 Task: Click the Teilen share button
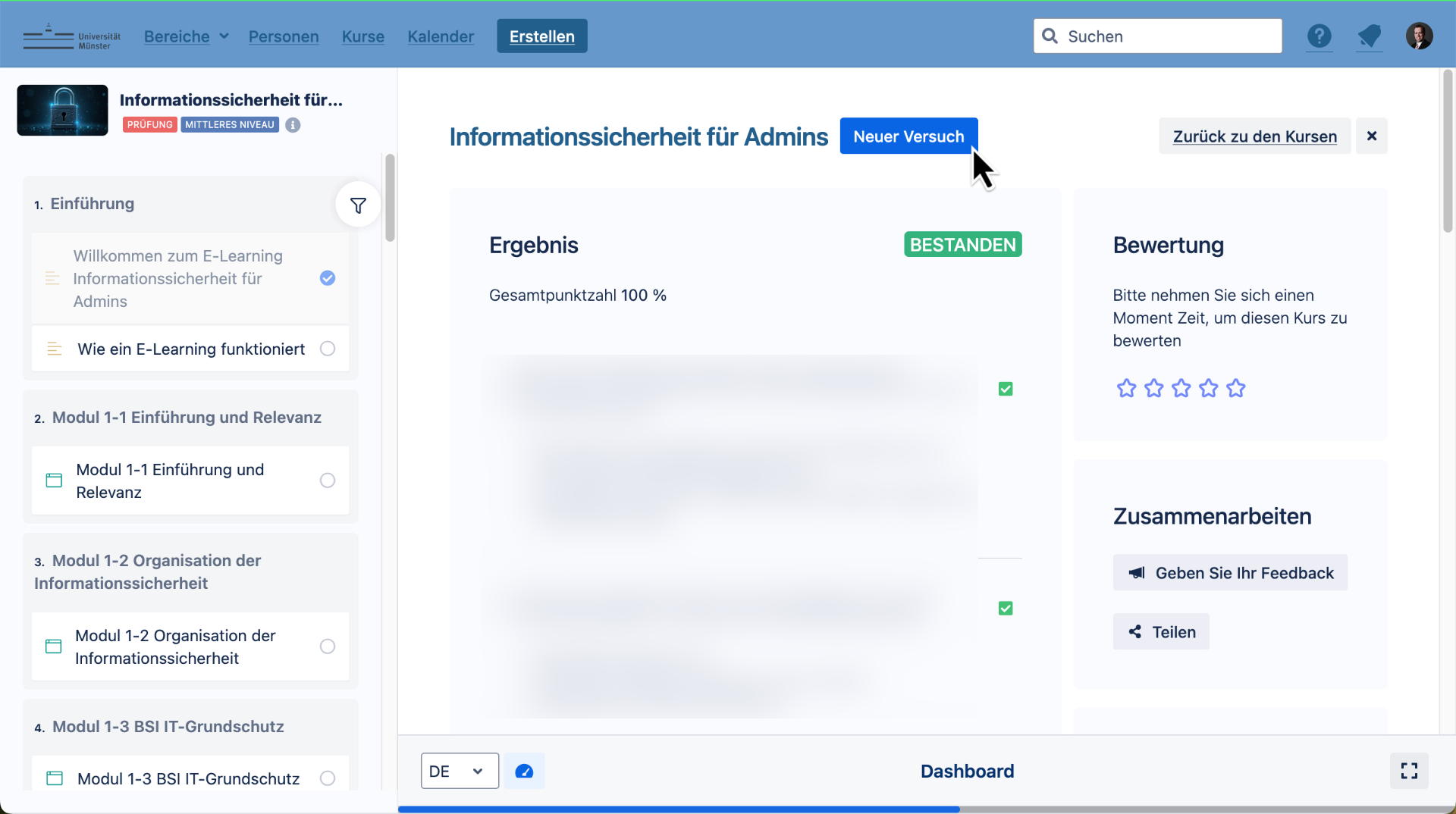[x=1161, y=632]
